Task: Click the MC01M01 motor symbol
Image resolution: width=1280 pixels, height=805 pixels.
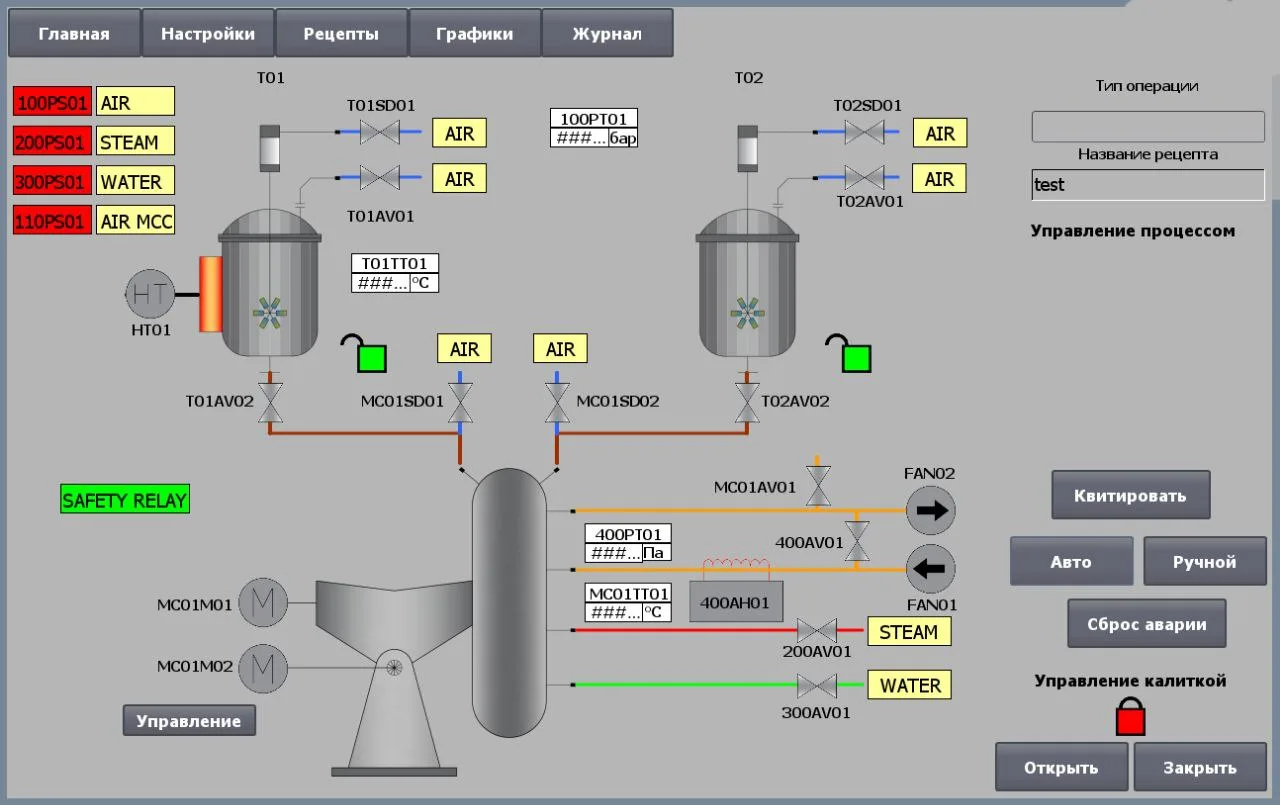Action: tap(263, 603)
